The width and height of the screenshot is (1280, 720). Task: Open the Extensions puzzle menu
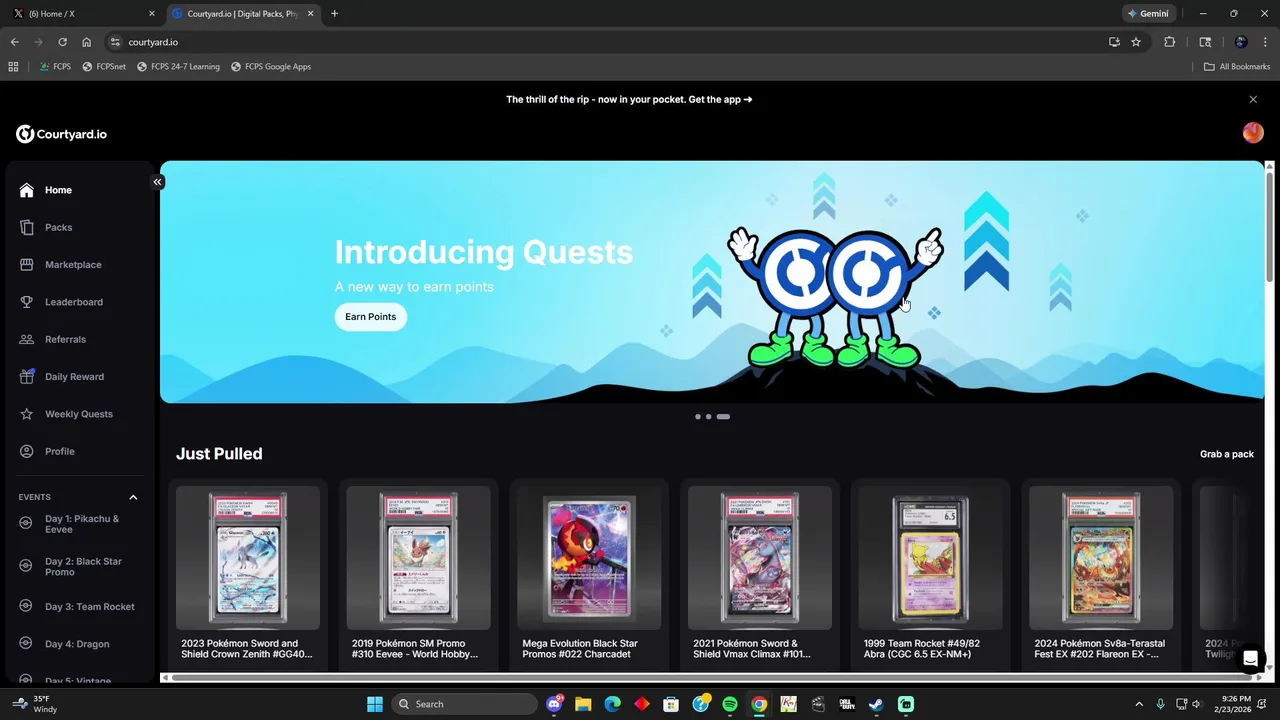coord(1170,42)
